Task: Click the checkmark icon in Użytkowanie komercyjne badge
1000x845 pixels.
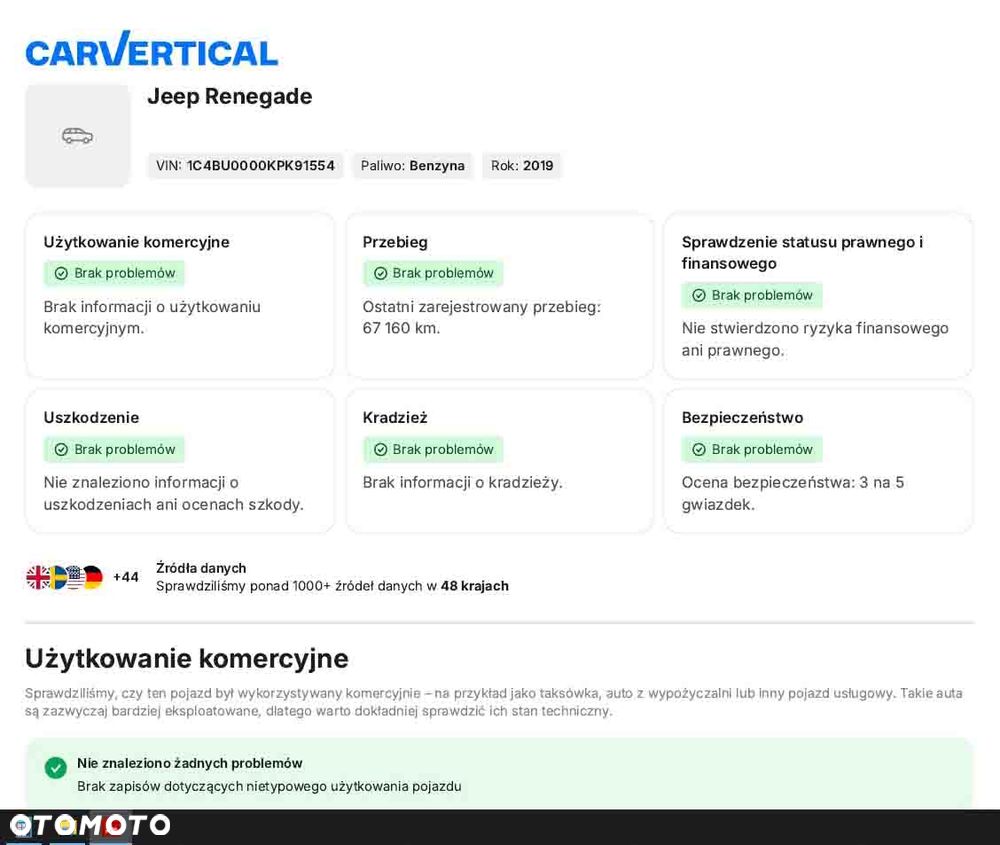Action: 61,274
